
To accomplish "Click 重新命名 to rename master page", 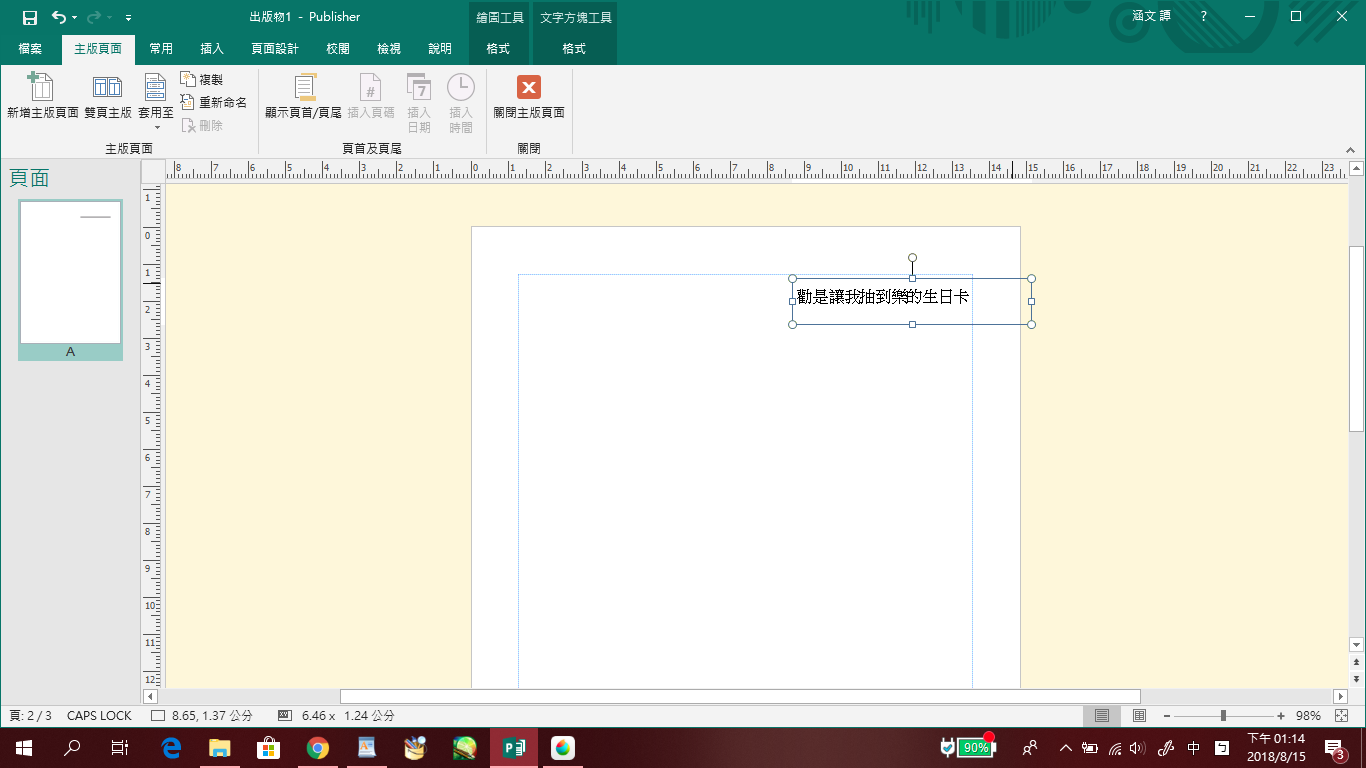I will [213, 102].
